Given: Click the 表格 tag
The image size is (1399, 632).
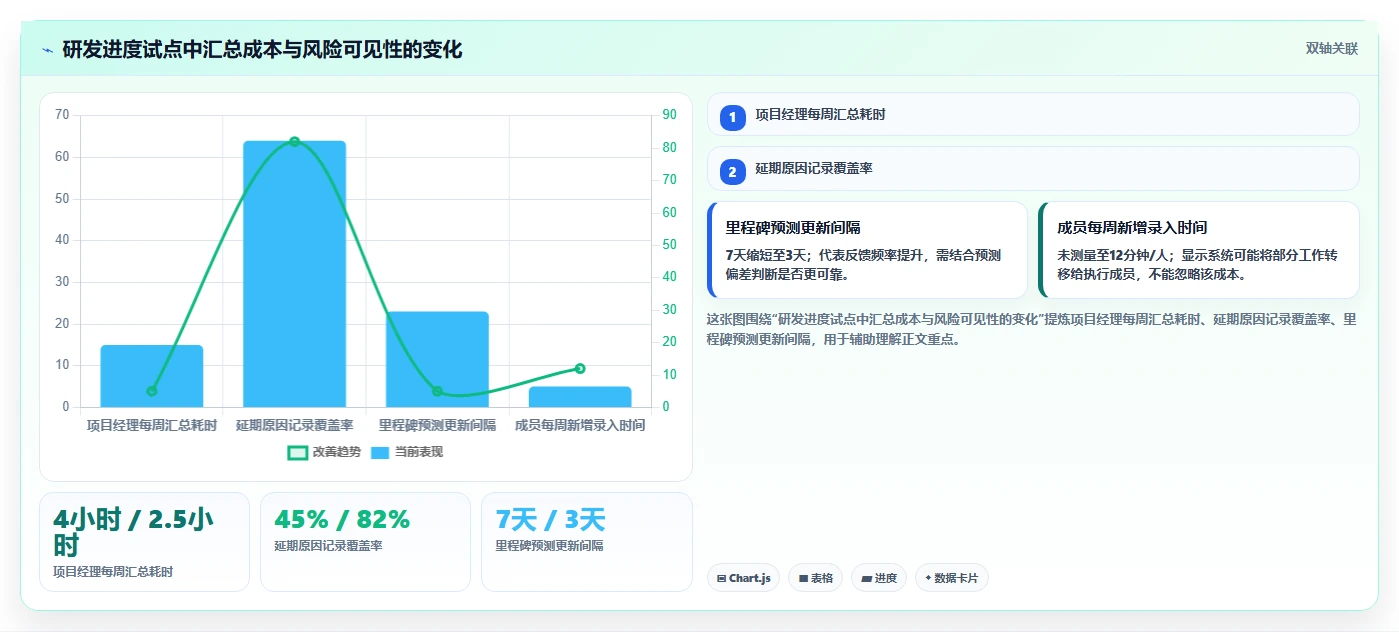Looking at the screenshot, I should pos(815,578).
